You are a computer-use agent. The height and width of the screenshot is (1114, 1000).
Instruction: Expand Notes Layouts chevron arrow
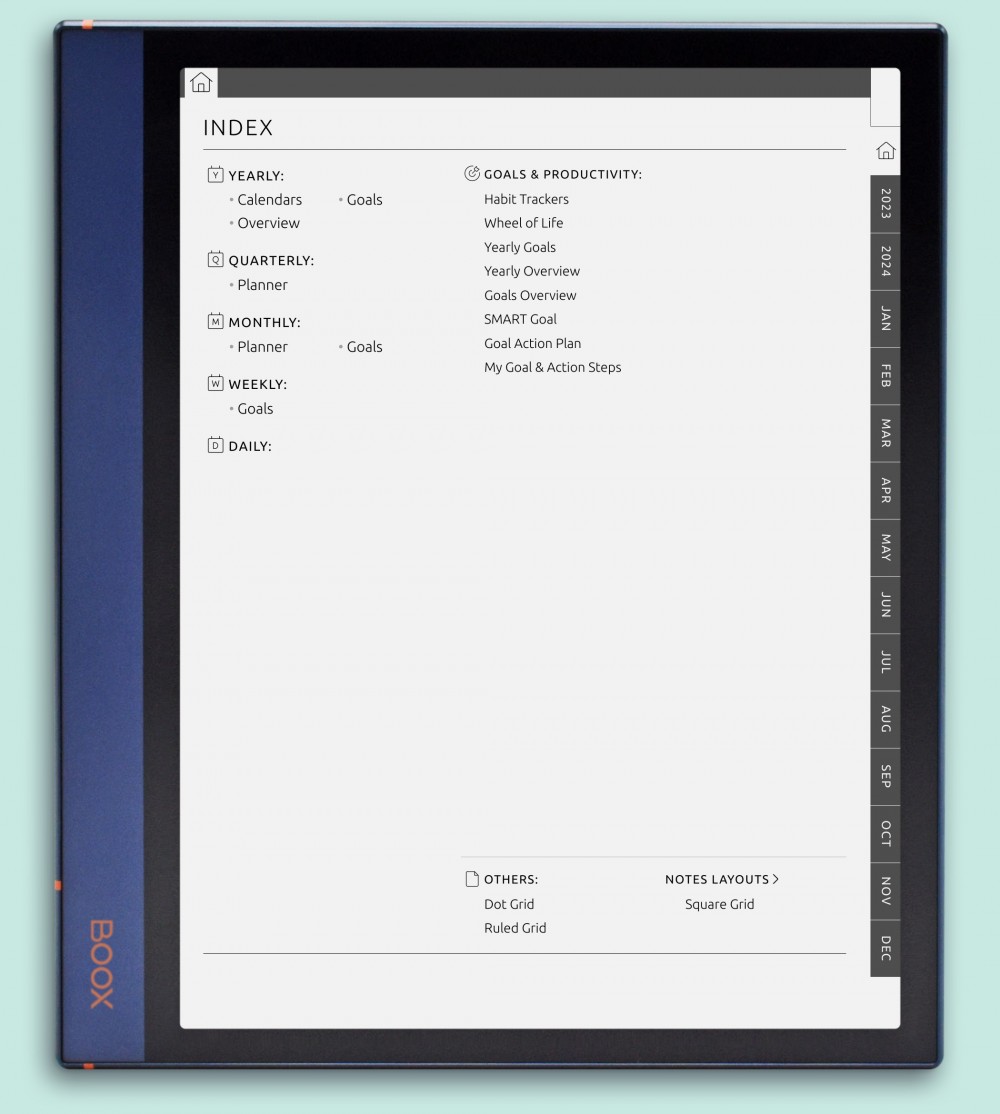775,880
